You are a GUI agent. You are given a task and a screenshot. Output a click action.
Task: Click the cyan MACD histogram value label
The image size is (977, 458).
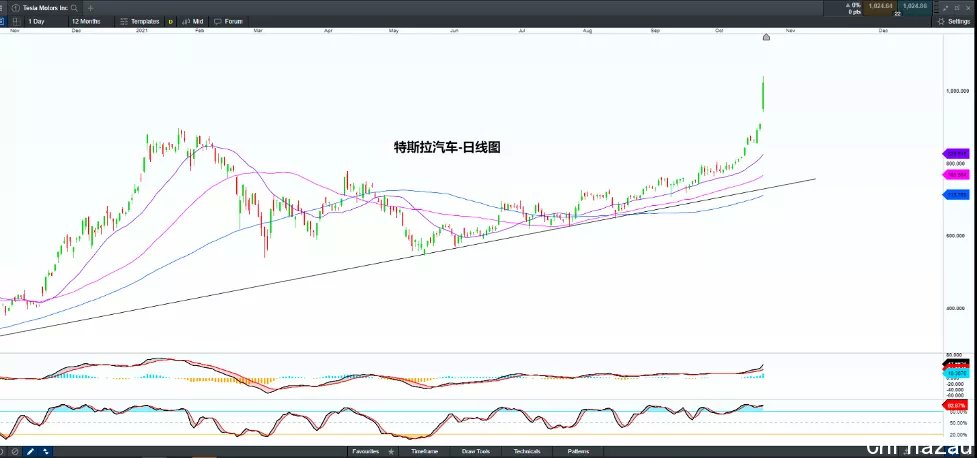tap(957, 373)
